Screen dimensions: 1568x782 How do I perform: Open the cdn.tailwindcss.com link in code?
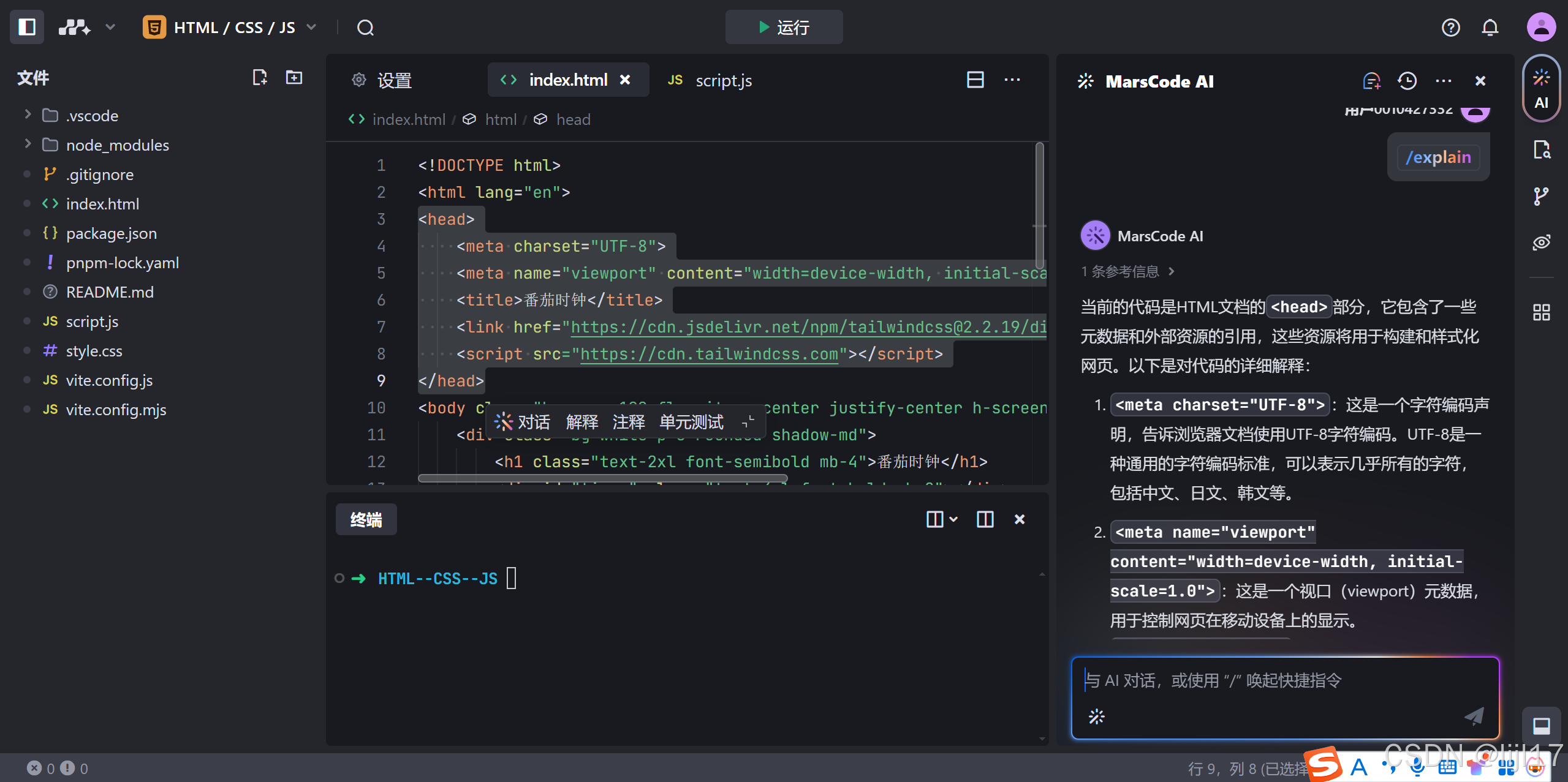click(710, 354)
